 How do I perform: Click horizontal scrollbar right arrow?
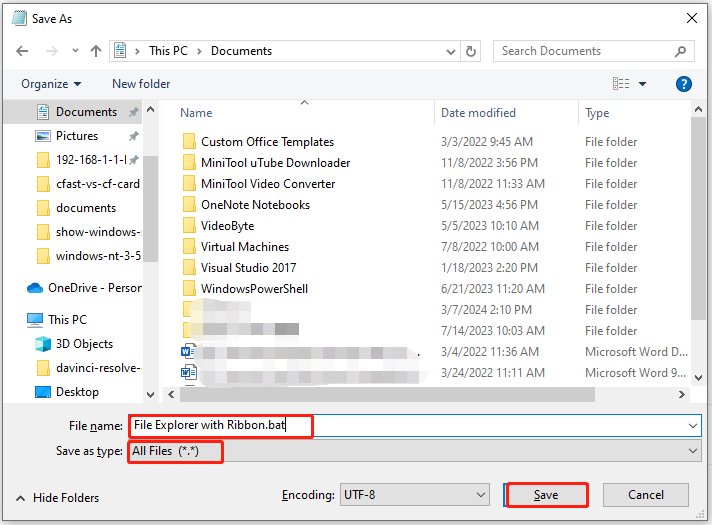pos(682,395)
